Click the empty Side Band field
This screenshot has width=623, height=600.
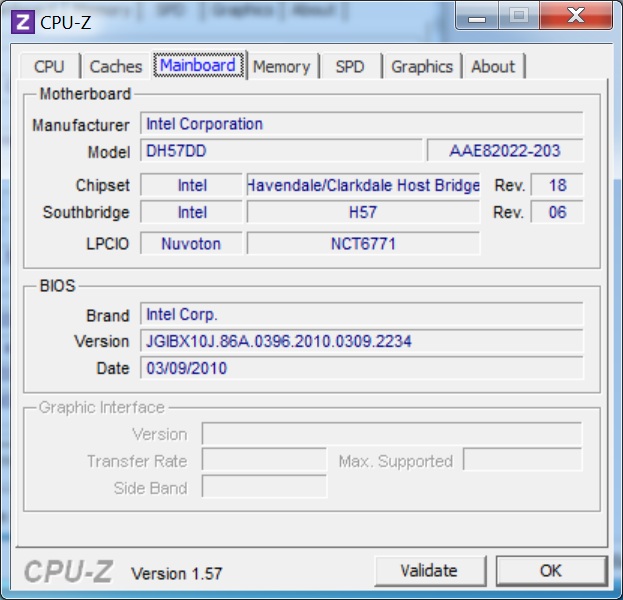coord(264,487)
